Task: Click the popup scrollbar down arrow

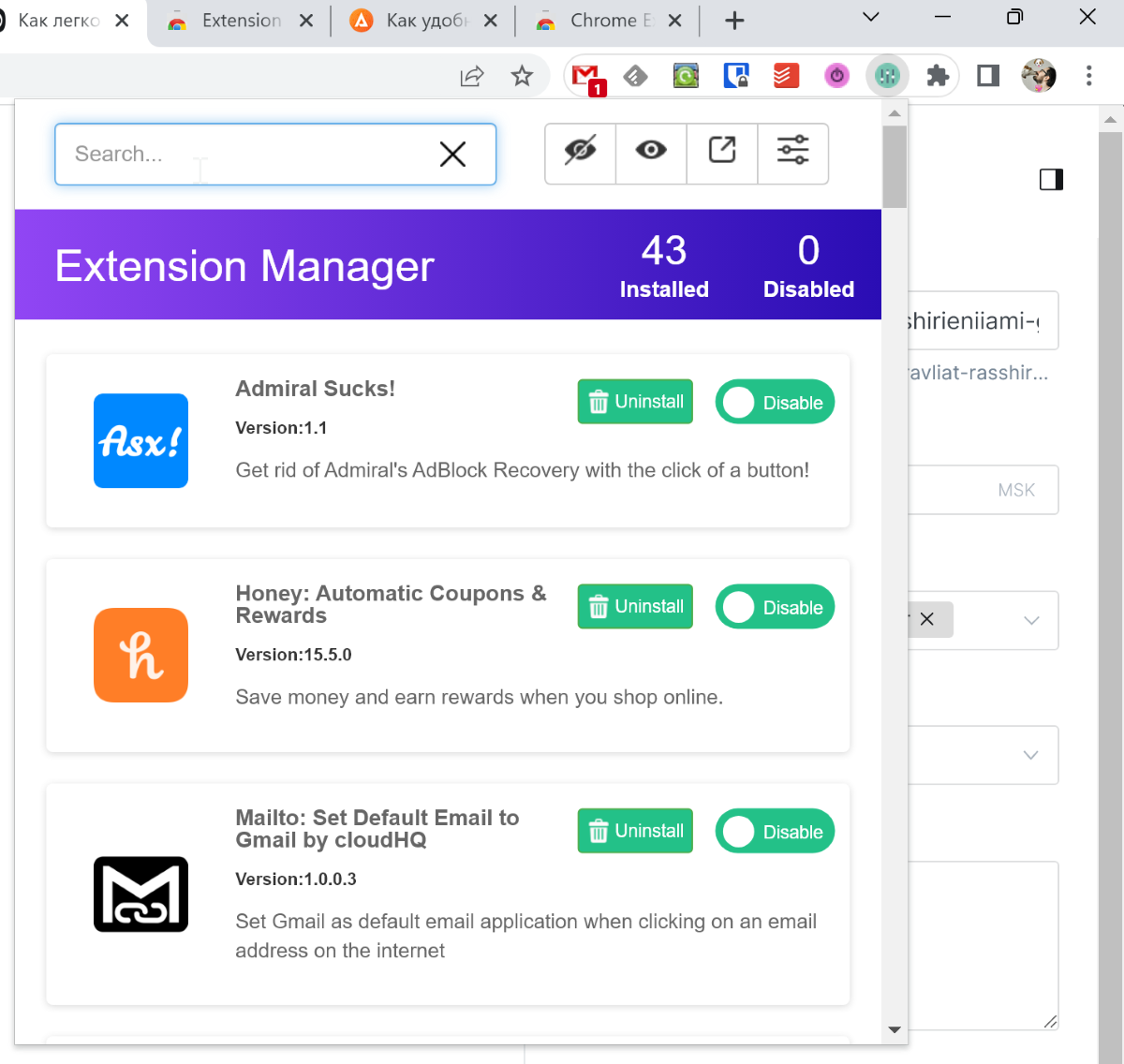Action: pyautogui.click(x=895, y=1030)
